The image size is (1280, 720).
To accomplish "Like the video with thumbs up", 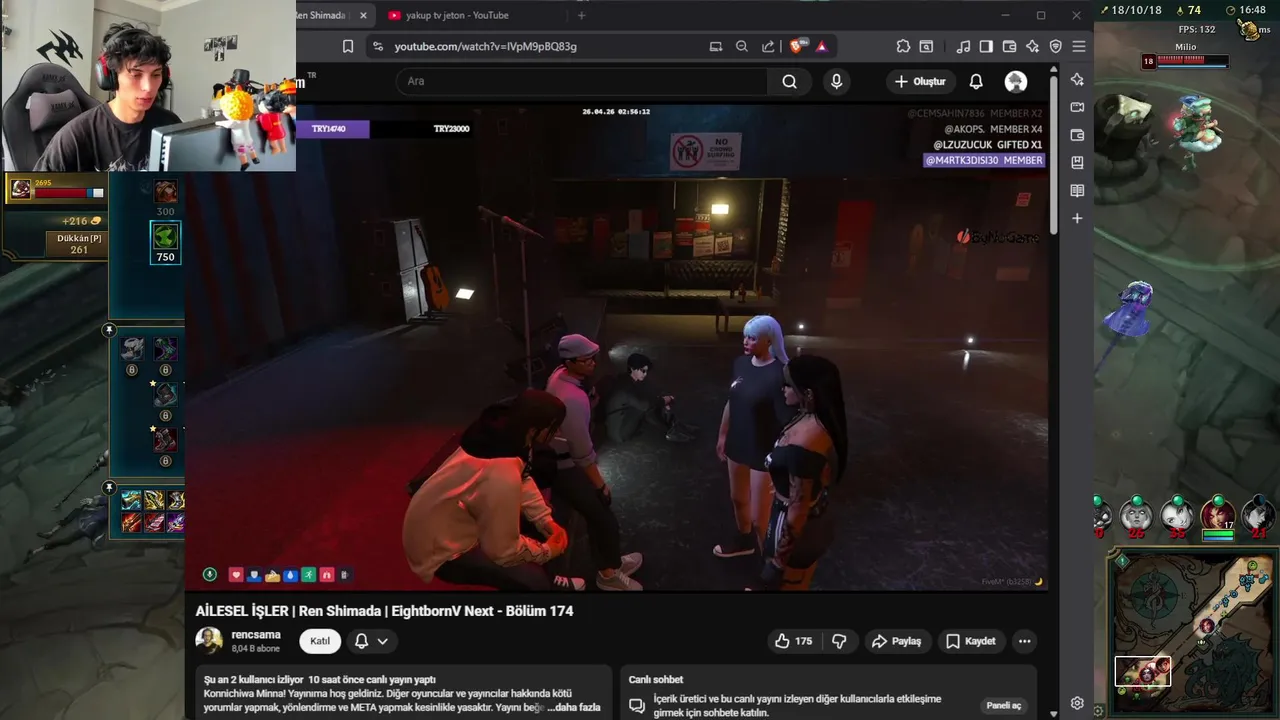I will 794,641.
